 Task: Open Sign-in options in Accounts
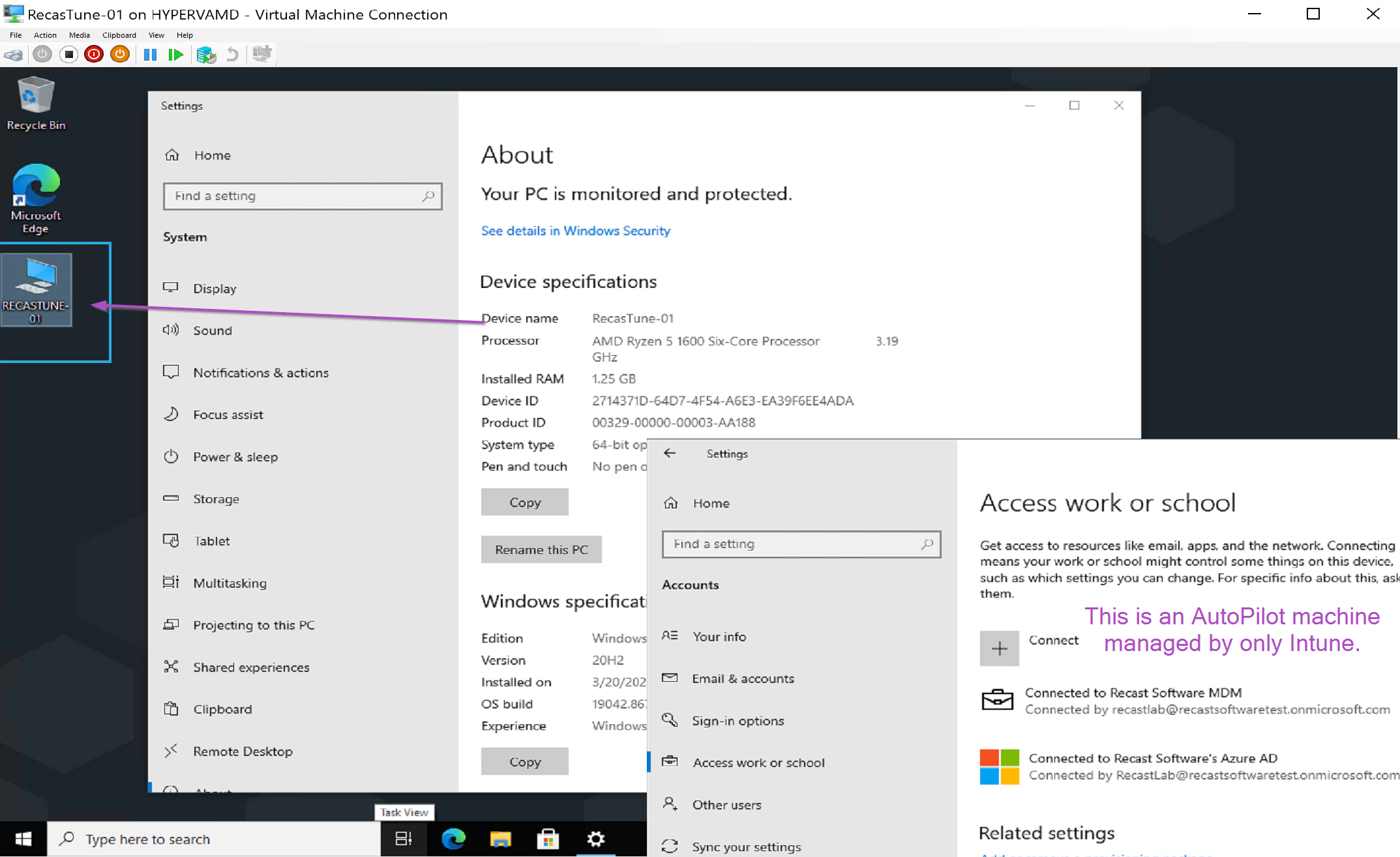(x=737, y=721)
